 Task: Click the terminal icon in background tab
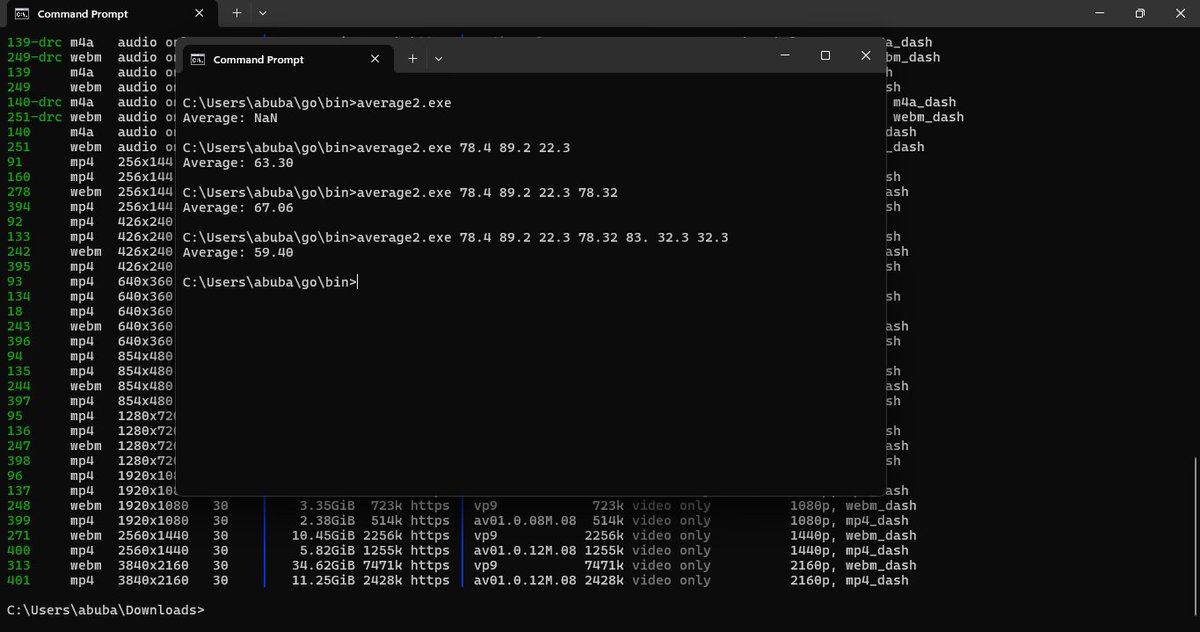point(21,14)
